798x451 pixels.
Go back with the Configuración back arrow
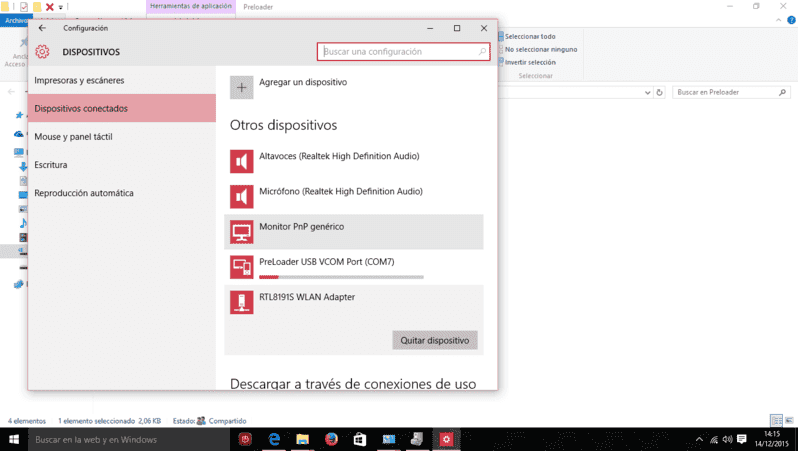42,28
